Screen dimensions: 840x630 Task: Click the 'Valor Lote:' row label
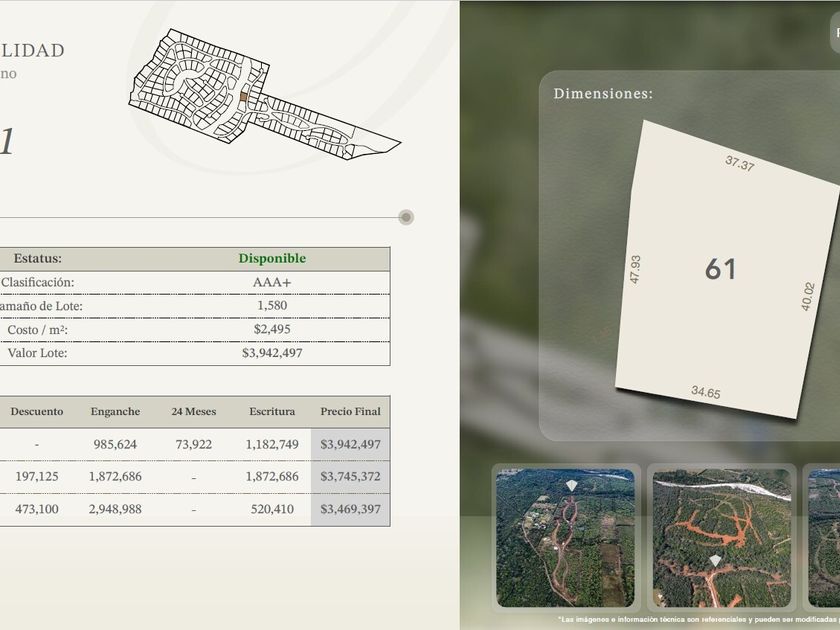point(38,353)
